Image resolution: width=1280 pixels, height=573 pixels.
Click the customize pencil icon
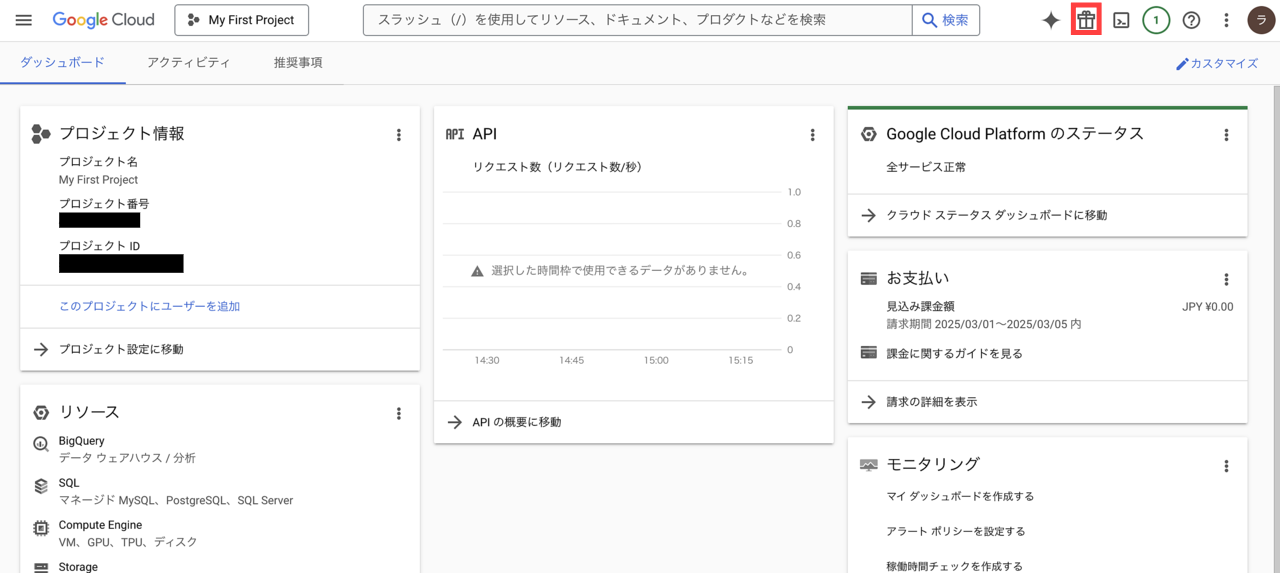[x=1182, y=63]
